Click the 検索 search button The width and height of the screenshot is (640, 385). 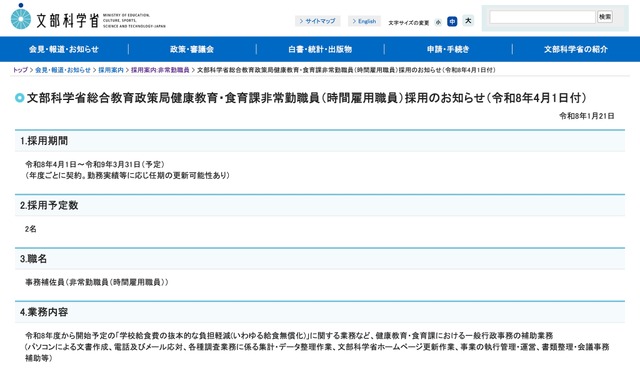605,17
